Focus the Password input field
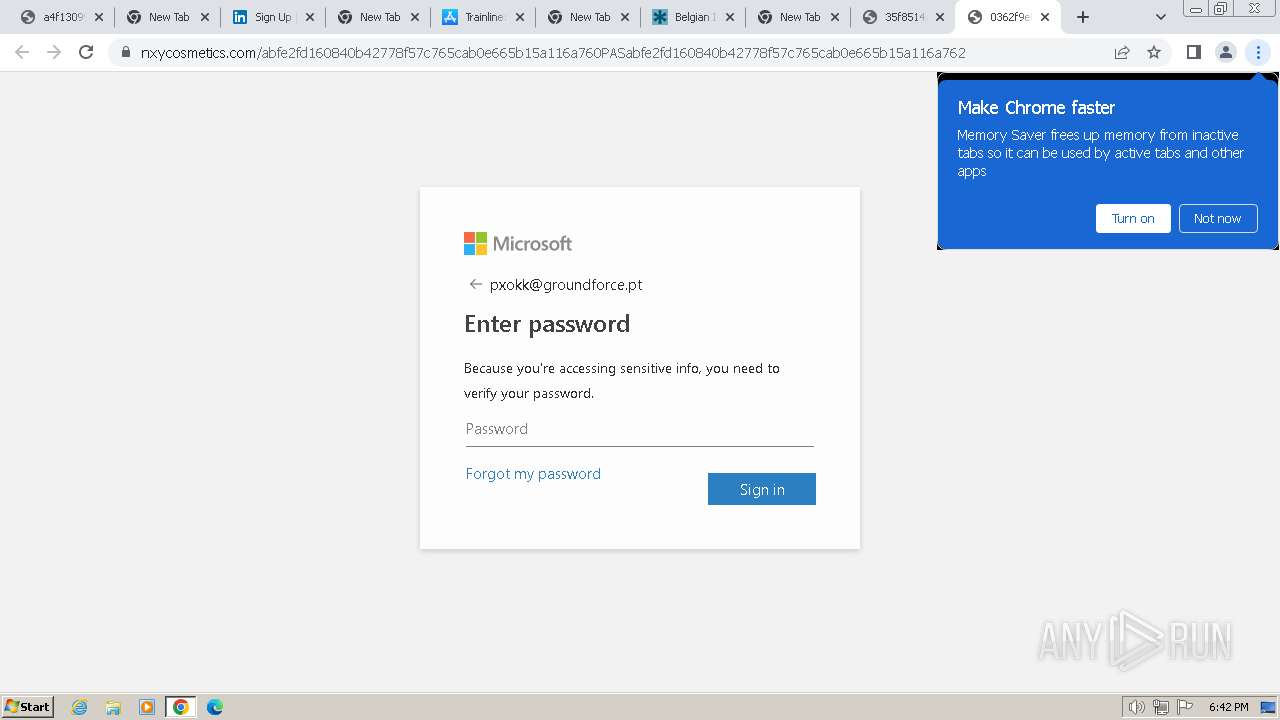The width and height of the screenshot is (1280, 720). tap(639, 429)
